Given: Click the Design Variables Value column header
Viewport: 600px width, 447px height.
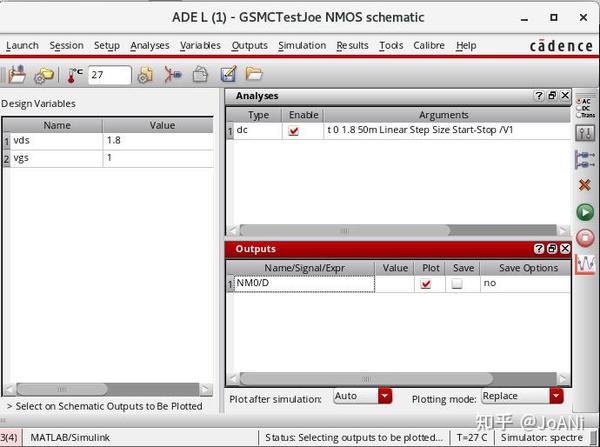Looking at the screenshot, I should tap(158, 126).
